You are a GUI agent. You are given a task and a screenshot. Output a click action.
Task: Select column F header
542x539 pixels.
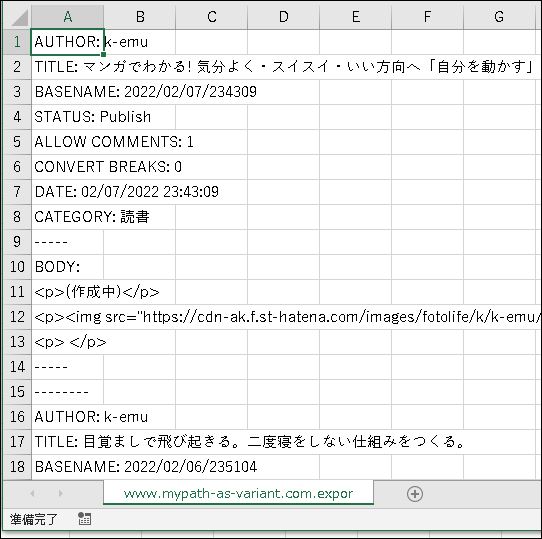(427, 17)
